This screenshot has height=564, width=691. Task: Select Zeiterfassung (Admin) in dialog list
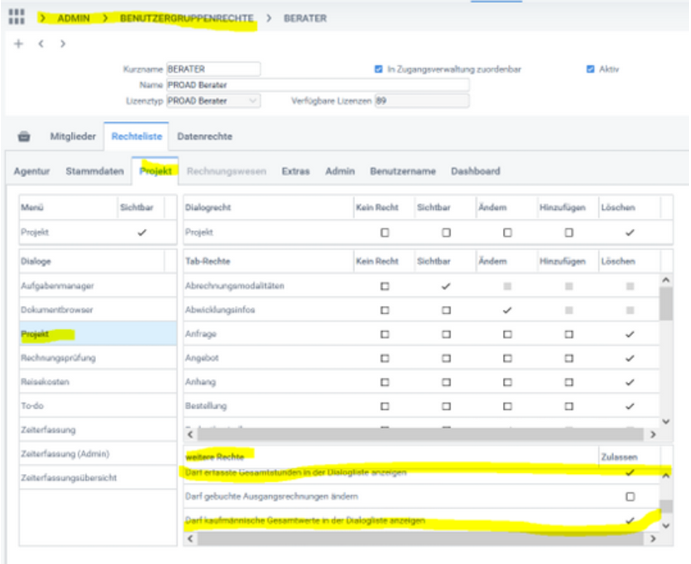[x=64, y=454]
